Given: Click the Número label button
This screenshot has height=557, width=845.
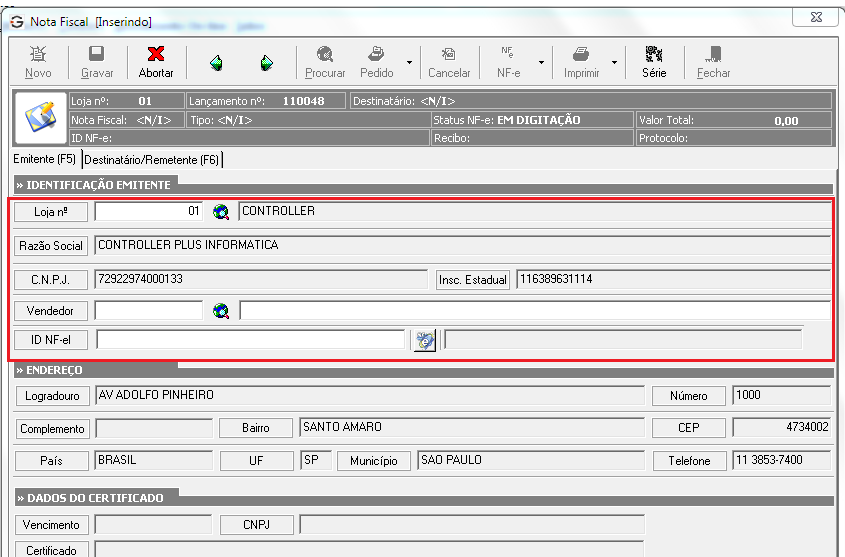Looking at the screenshot, I should pos(689,396).
